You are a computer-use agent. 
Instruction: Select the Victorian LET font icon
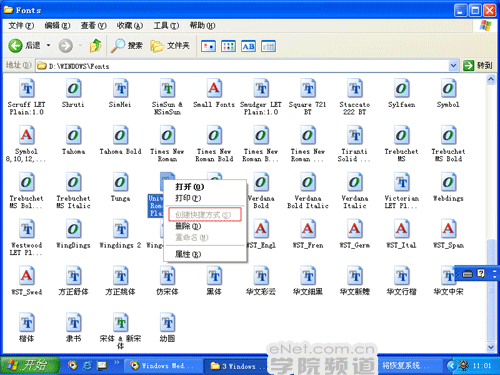click(x=402, y=183)
